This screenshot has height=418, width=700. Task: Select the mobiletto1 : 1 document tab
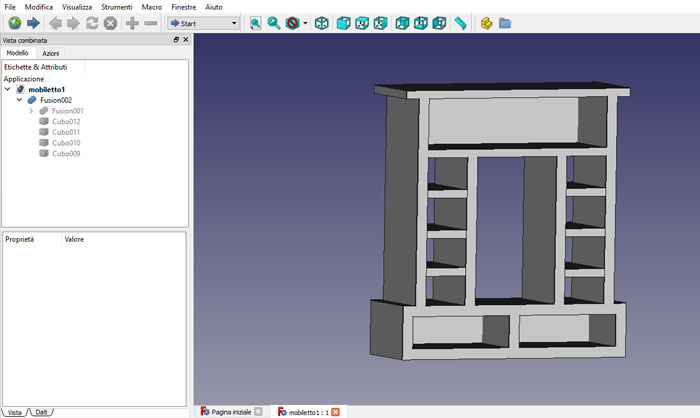point(308,412)
